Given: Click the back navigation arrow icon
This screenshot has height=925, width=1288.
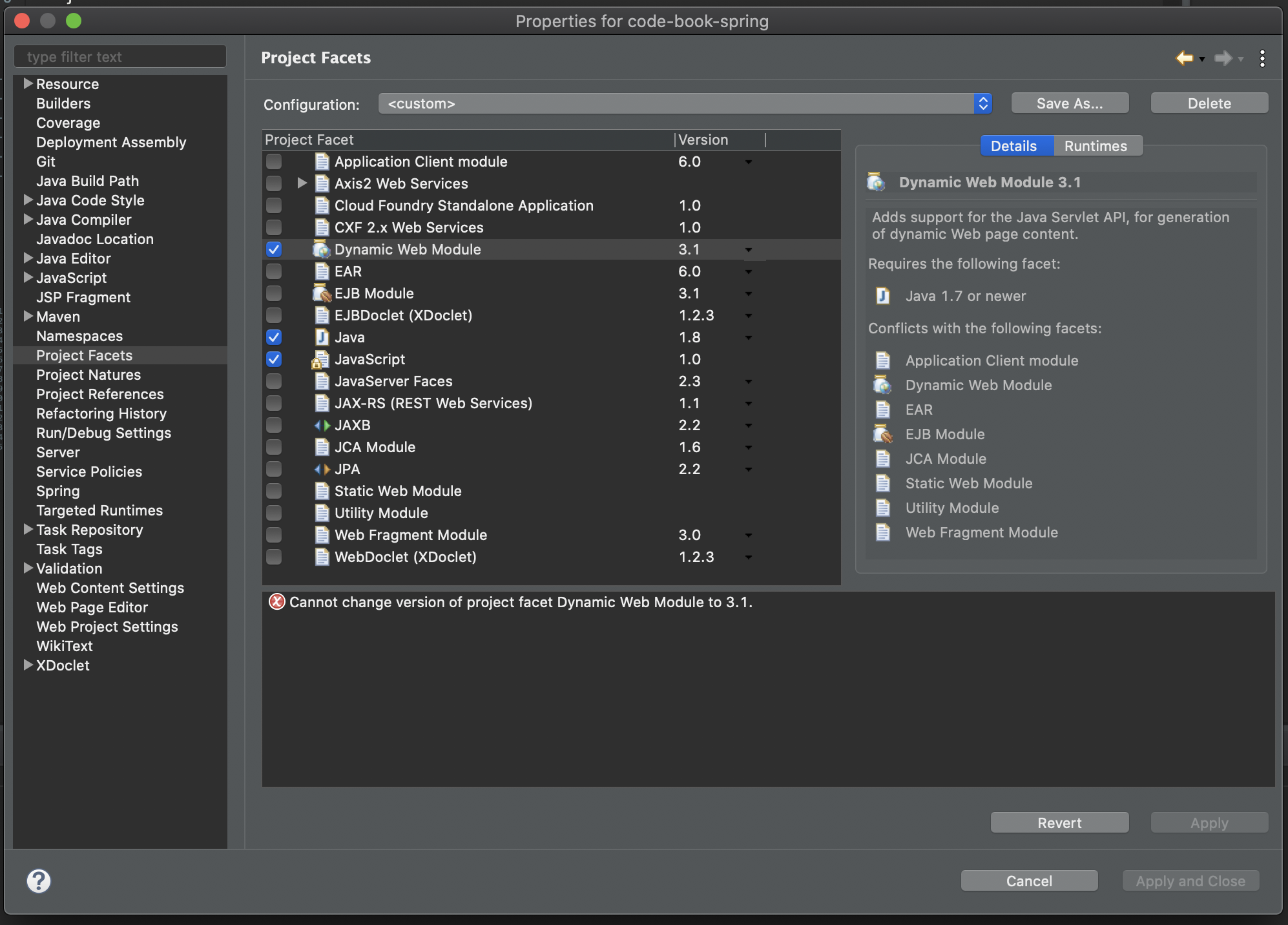Looking at the screenshot, I should (1183, 58).
